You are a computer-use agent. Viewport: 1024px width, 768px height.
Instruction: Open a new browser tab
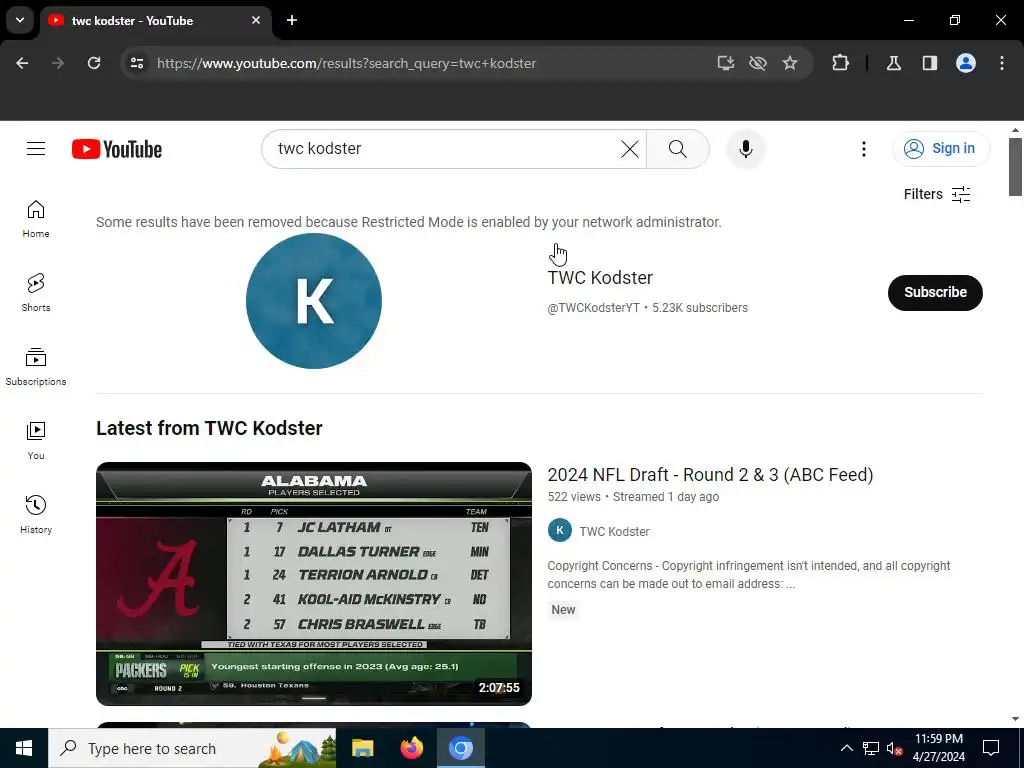pyautogui.click(x=292, y=20)
